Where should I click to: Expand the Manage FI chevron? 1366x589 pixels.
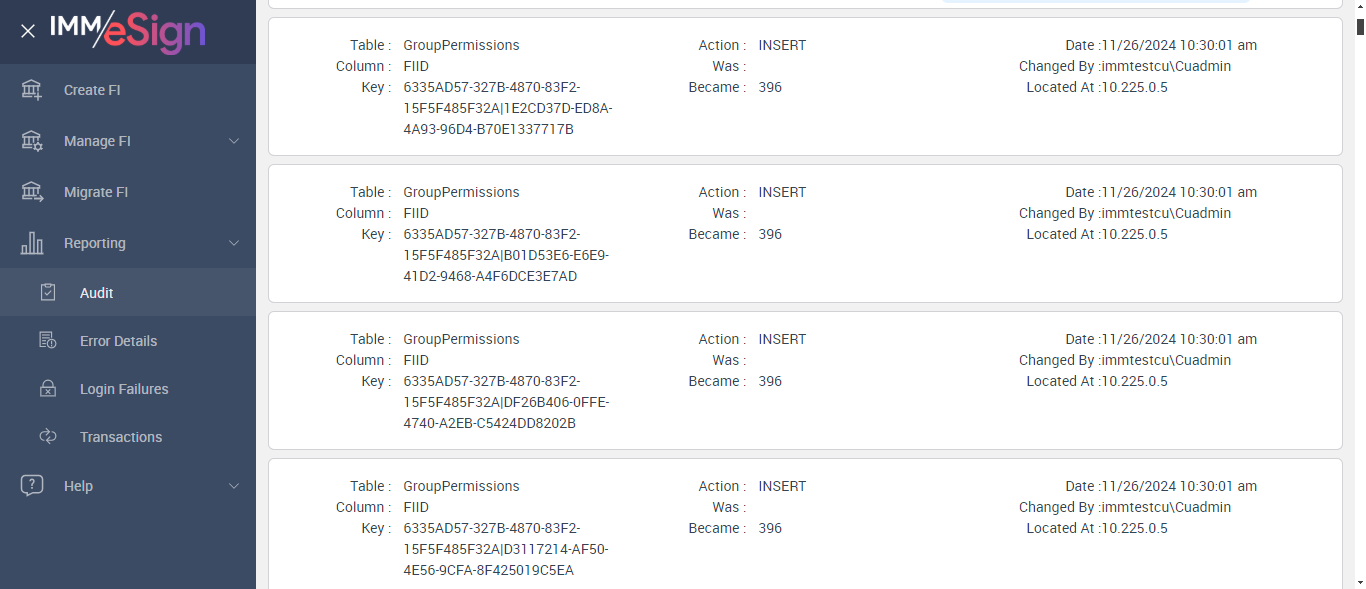234,141
